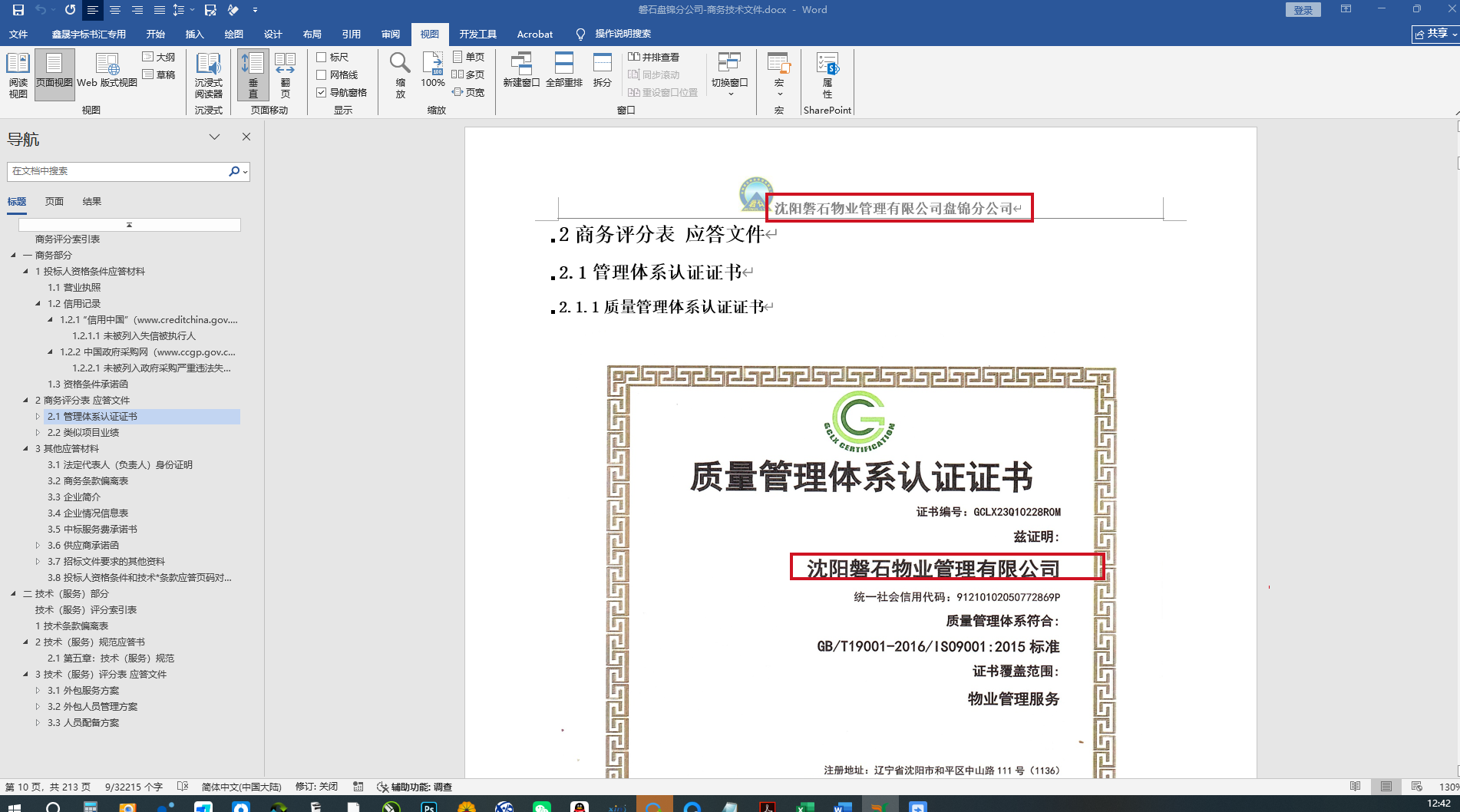Click the navigation pane document search field
Screen dimensions: 1460x812
coord(117,171)
